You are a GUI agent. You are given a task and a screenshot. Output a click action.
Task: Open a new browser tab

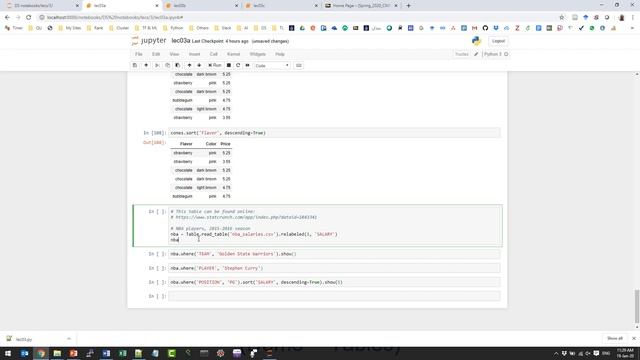[408, 6]
